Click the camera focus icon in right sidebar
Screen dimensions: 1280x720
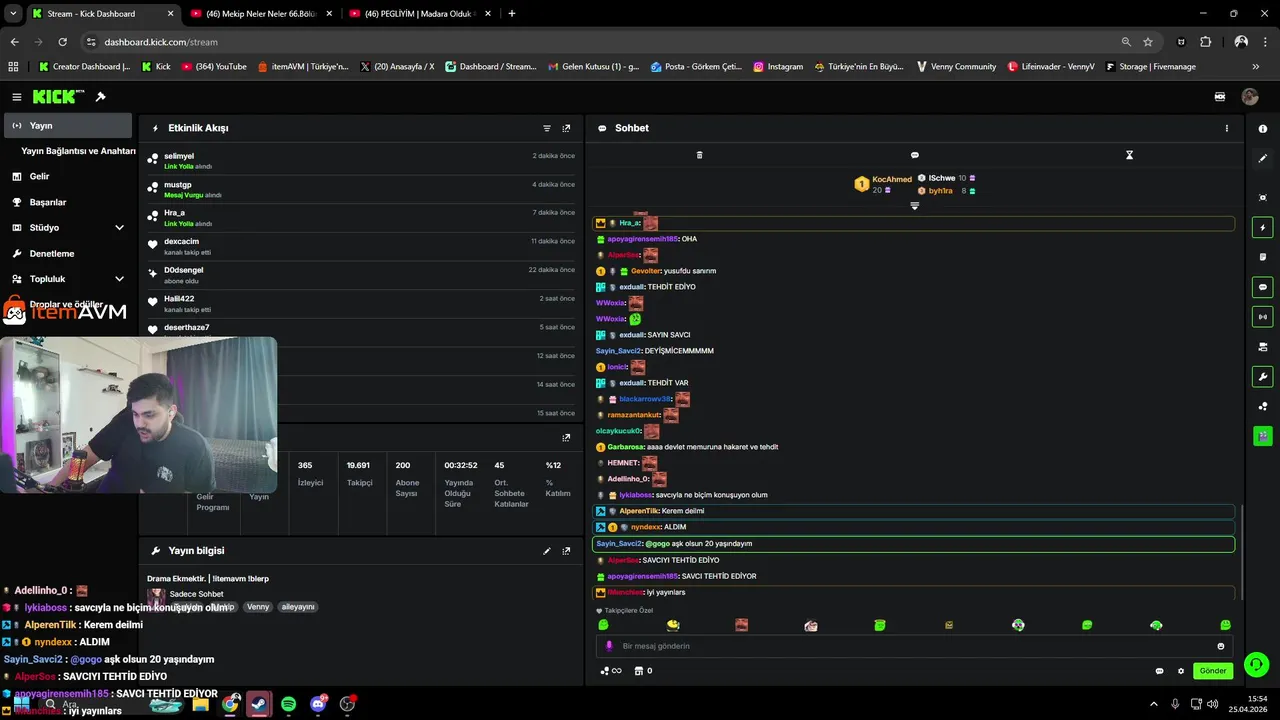[x=1263, y=198]
